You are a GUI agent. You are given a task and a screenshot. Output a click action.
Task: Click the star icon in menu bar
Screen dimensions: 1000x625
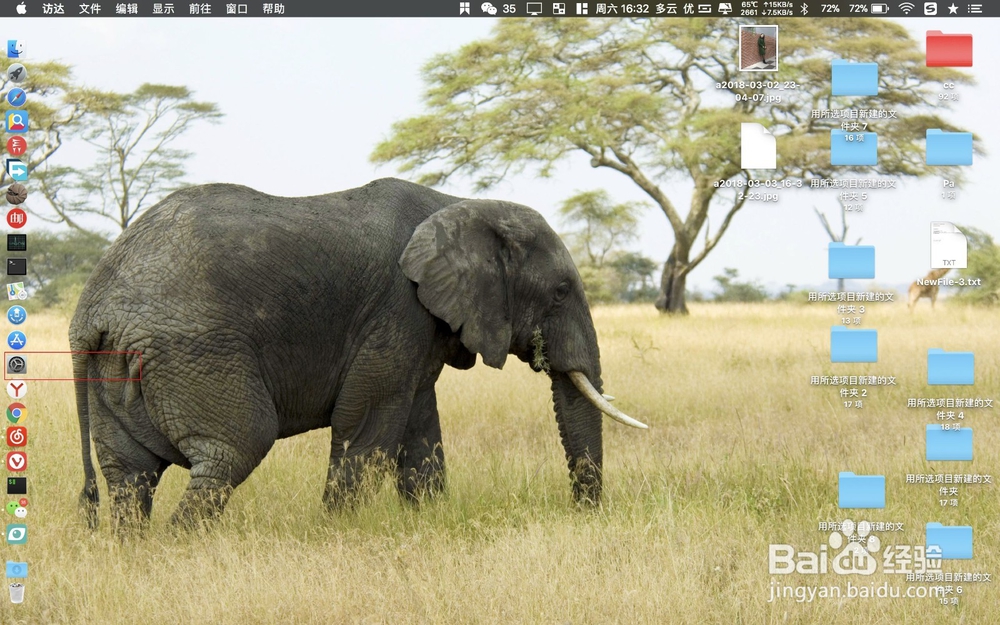pos(953,8)
